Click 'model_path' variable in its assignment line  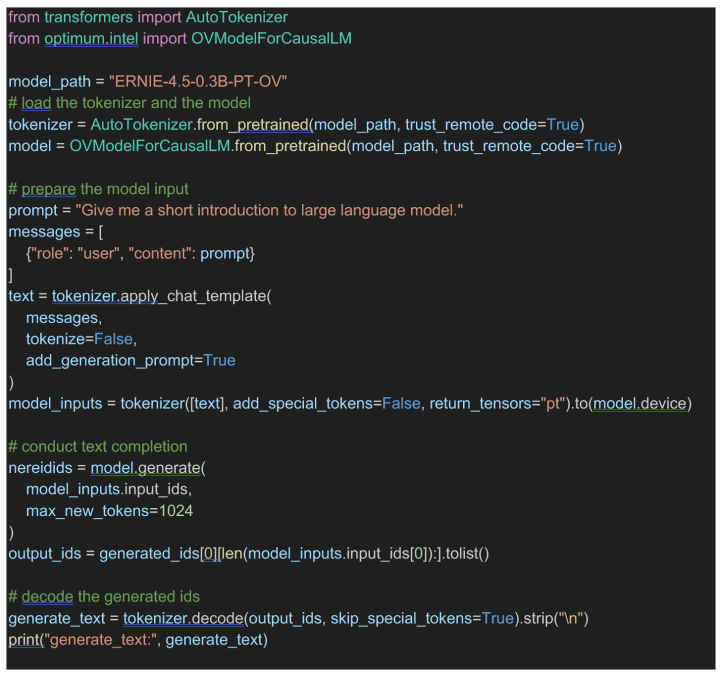click(50, 82)
